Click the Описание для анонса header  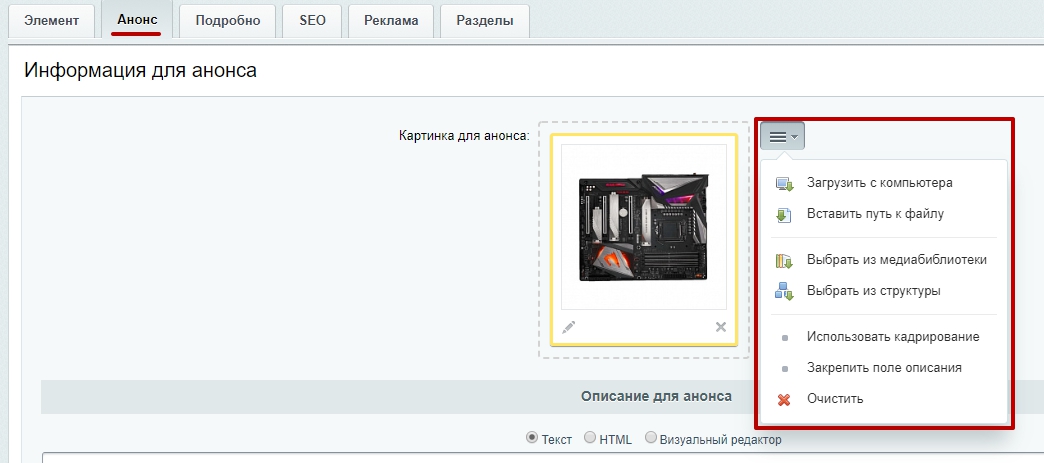(656, 396)
